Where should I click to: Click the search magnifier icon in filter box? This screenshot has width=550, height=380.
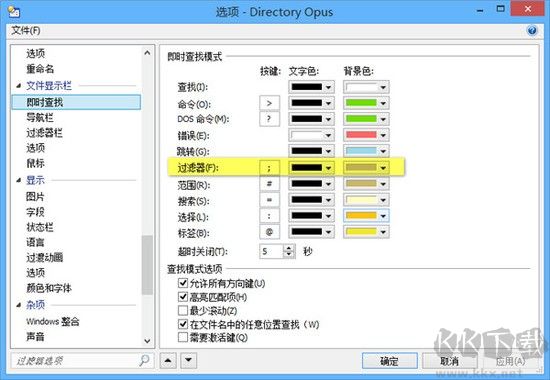(144, 360)
